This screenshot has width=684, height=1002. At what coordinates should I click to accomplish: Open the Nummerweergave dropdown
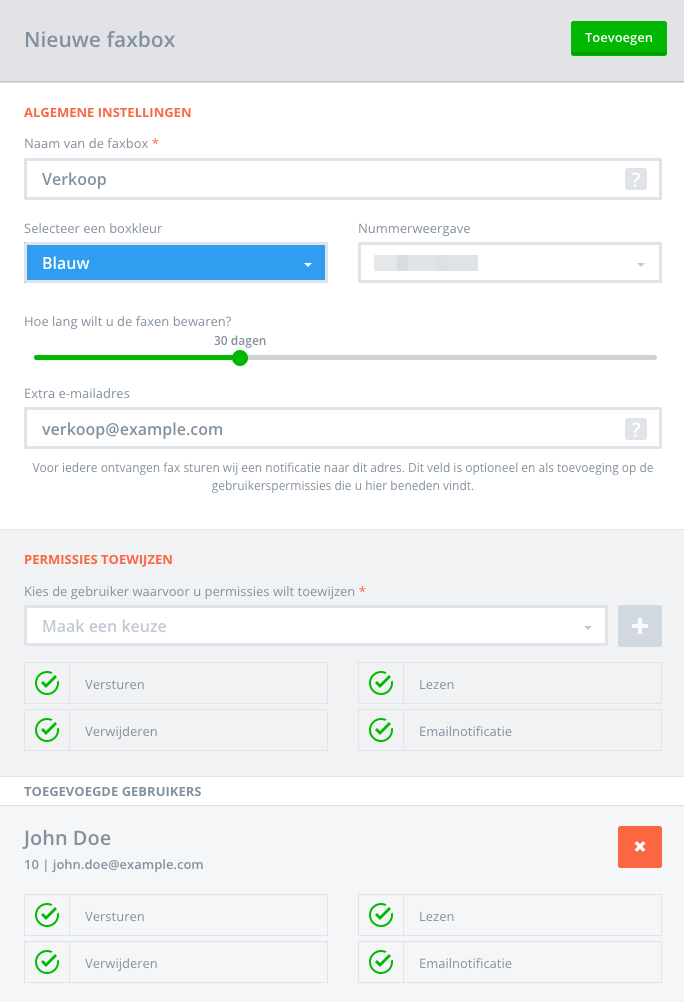pyautogui.click(x=509, y=264)
